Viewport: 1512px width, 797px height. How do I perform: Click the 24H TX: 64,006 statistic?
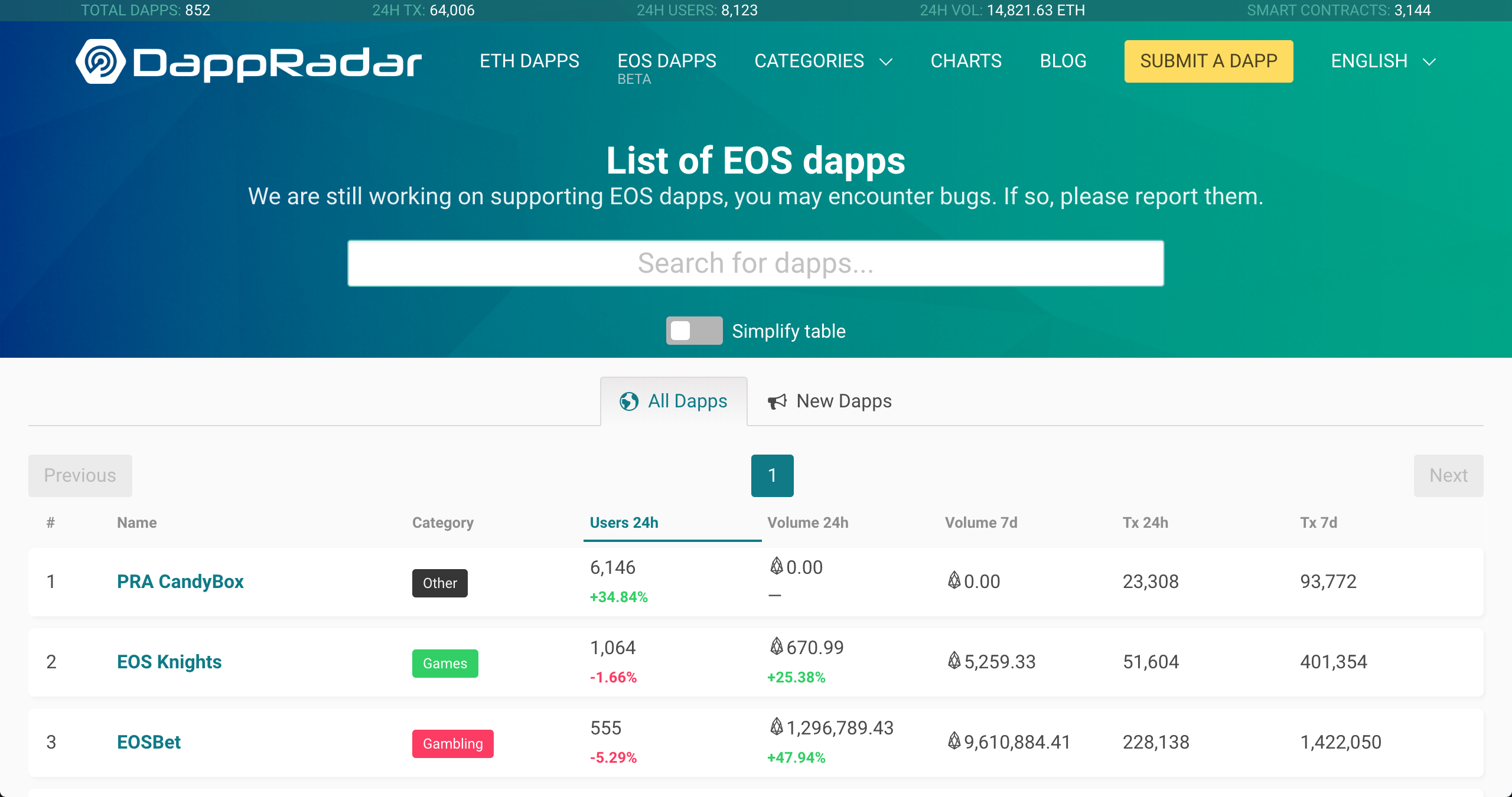(423, 10)
